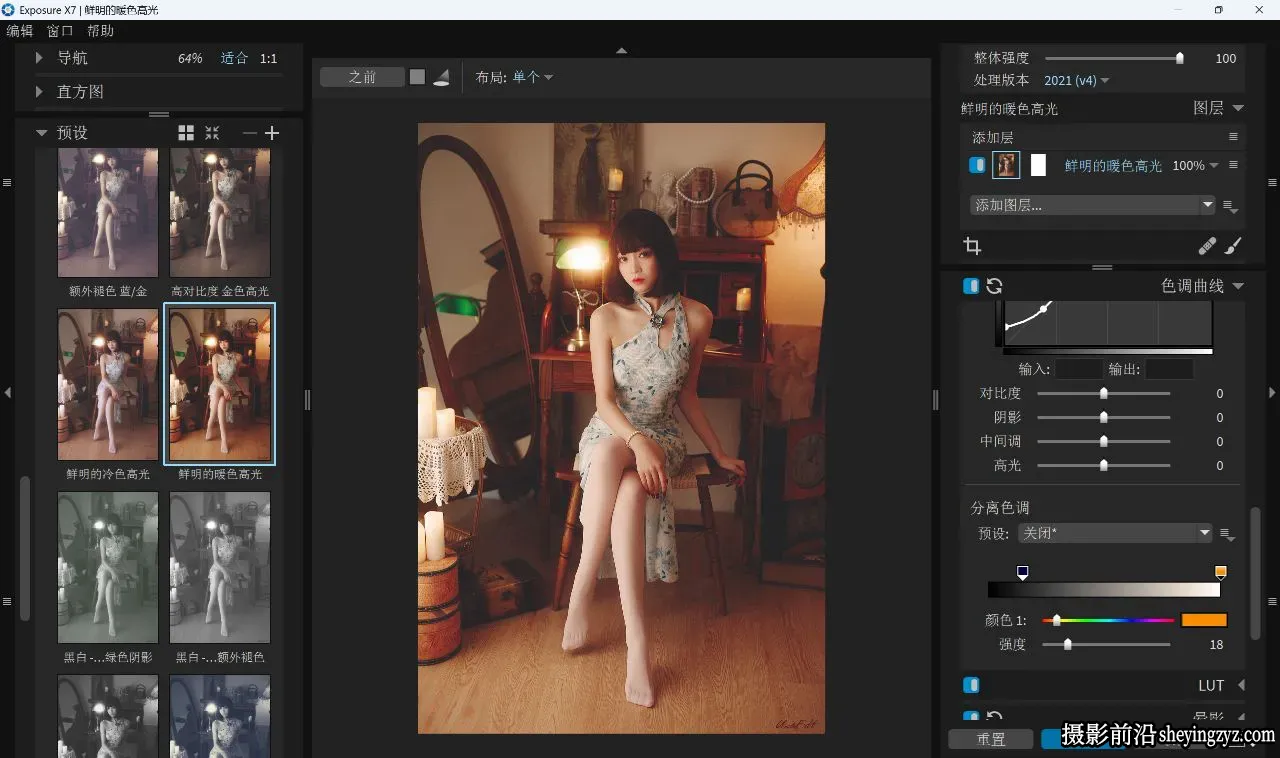Click the 之前 before button

[362, 77]
